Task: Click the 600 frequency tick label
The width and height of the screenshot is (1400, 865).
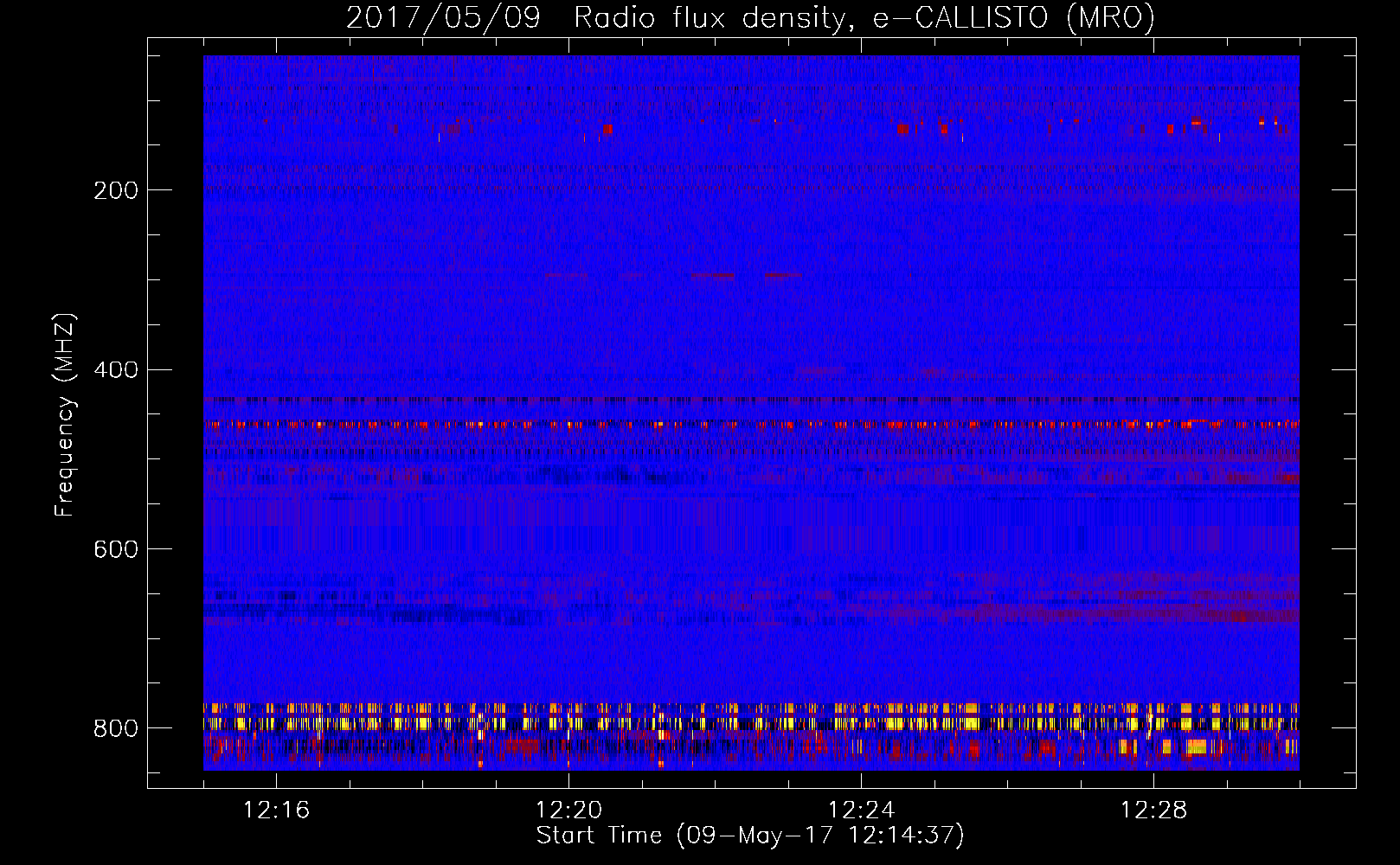Action: pos(116,550)
